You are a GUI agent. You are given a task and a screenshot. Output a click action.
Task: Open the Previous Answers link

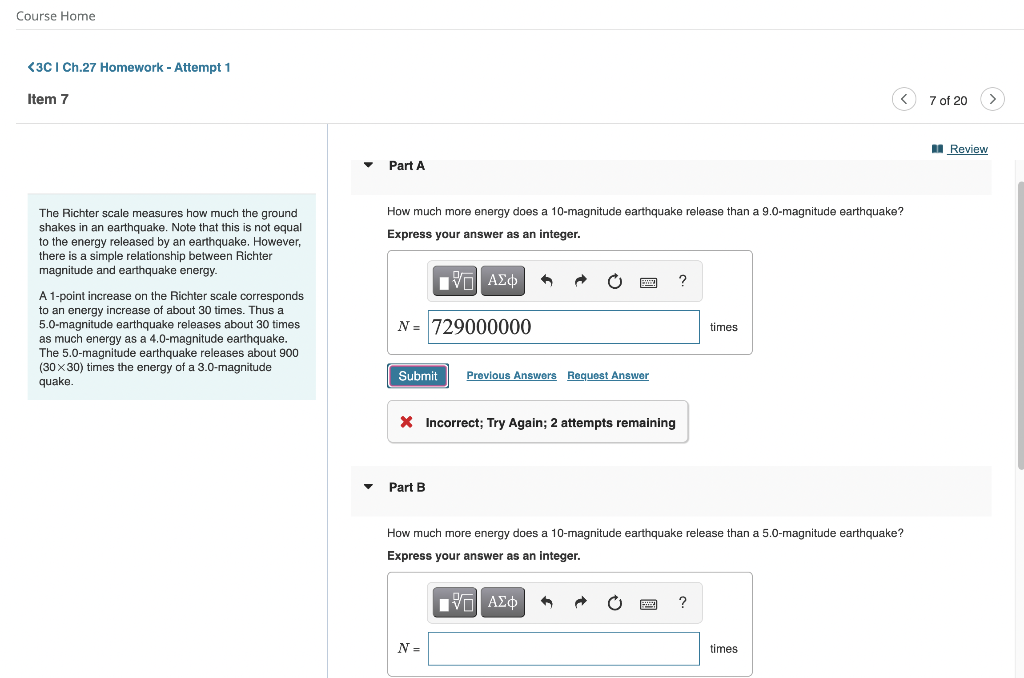click(x=511, y=376)
